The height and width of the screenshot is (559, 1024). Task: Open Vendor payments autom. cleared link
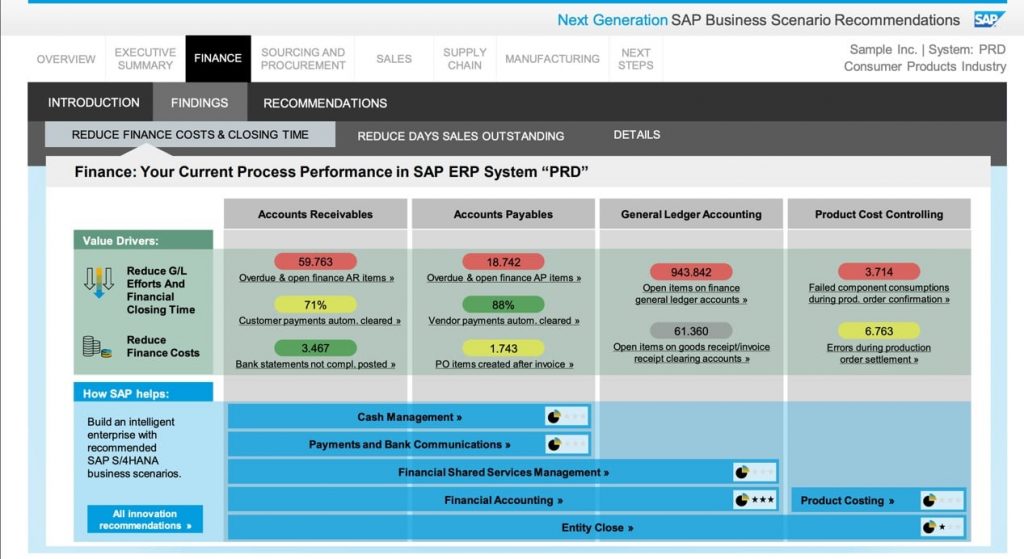click(x=504, y=321)
